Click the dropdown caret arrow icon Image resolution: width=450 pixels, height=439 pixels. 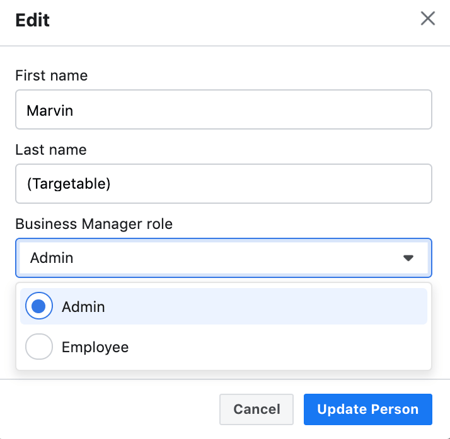pos(408,258)
